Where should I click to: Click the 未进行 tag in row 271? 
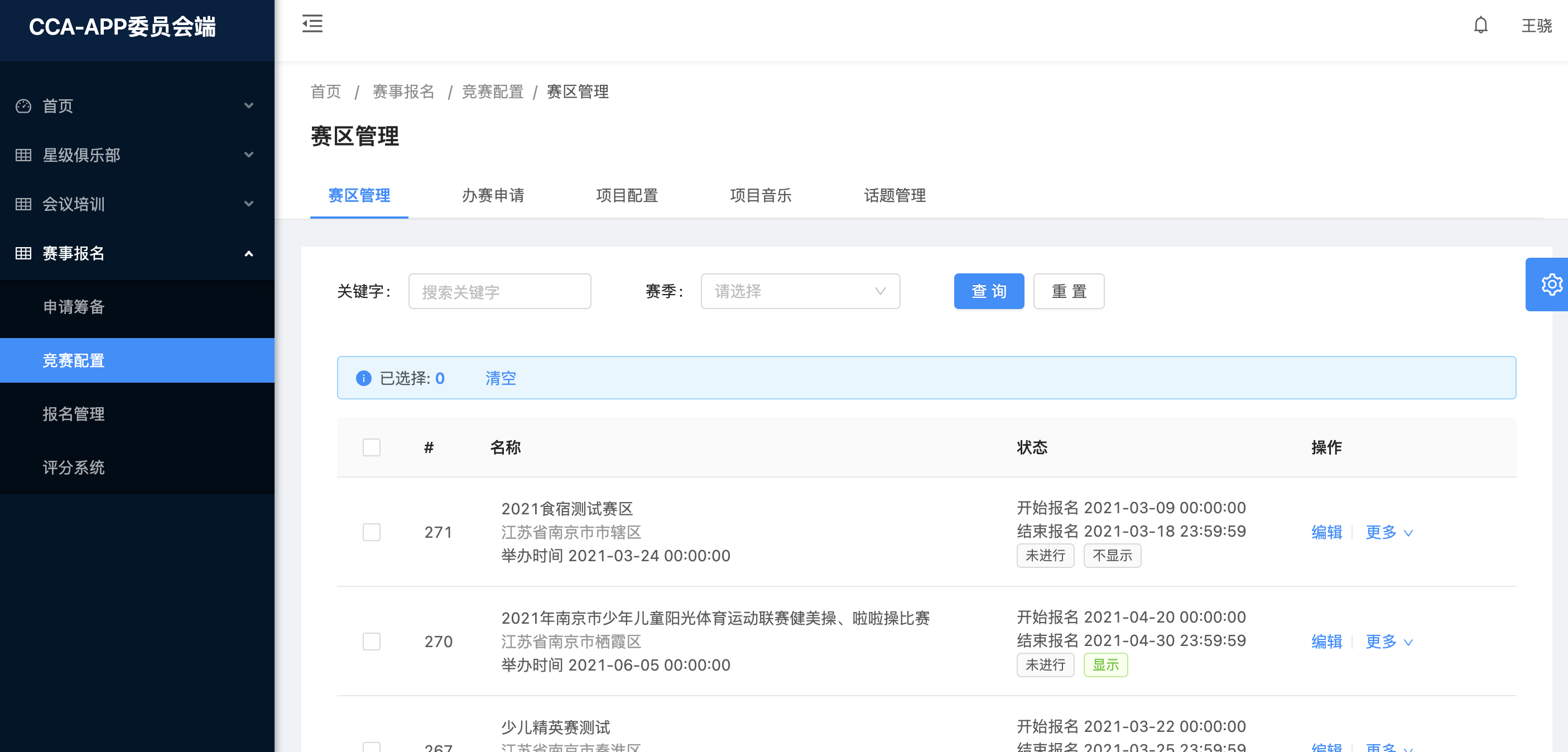[x=1045, y=556]
